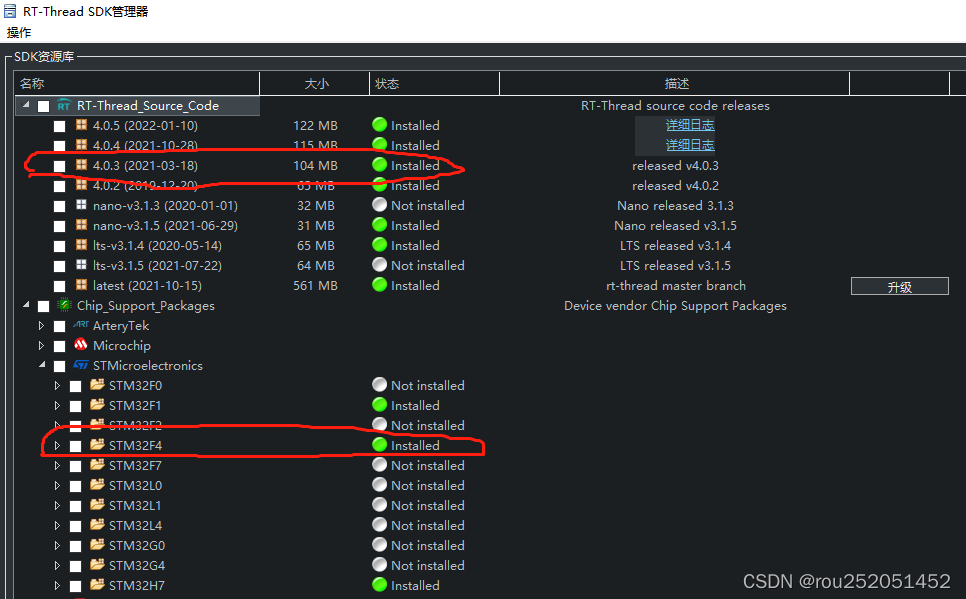Click the STMicroelectronics ST logo icon
Screen dimensions: 966x599
pos(81,365)
